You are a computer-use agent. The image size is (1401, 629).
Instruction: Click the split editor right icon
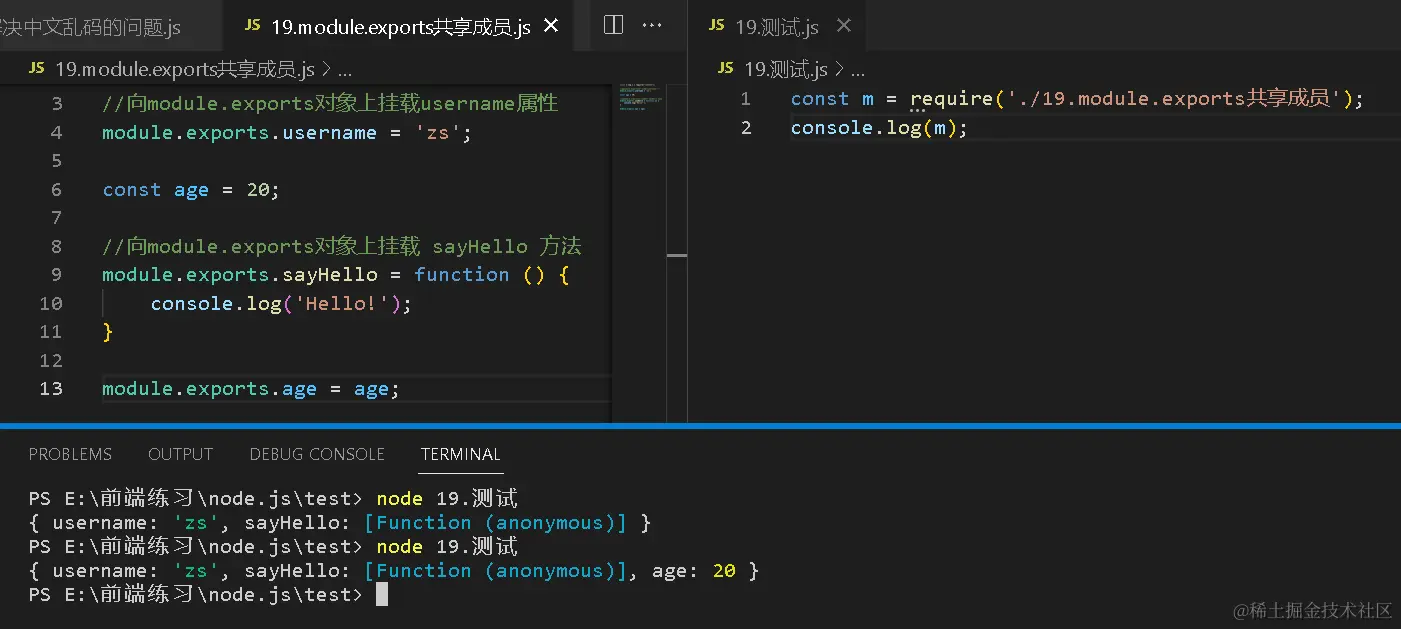(614, 25)
